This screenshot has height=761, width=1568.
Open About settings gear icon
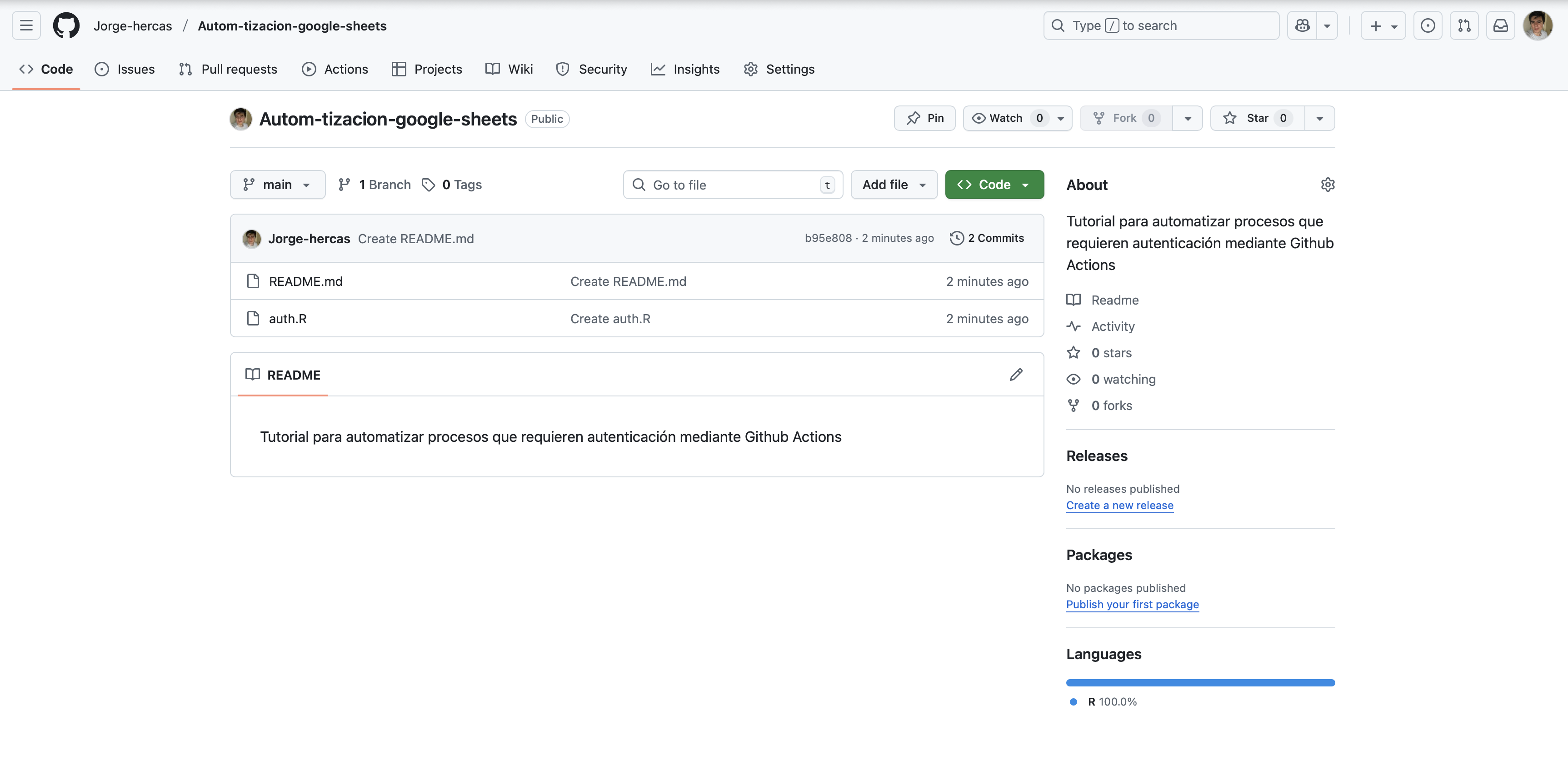pyautogui.click(x=1328, y=185)
